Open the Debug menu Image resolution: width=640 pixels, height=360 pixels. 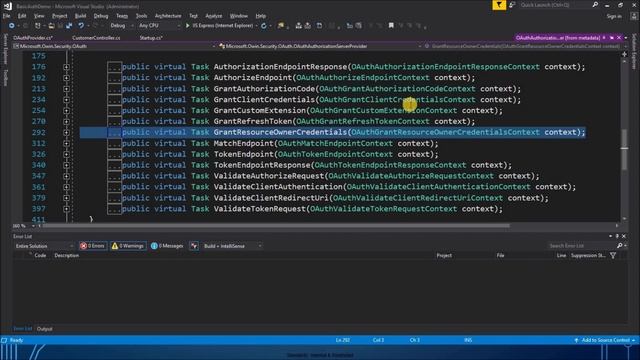[x=101, y=16]
